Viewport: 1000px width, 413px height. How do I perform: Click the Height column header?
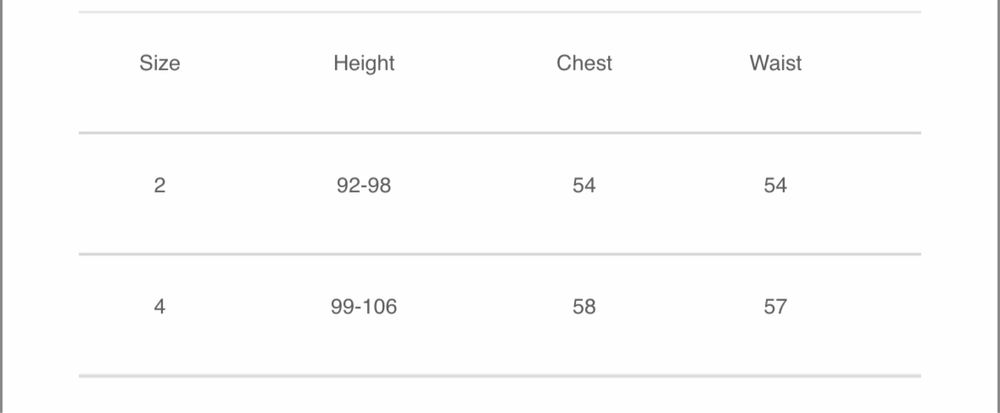click(364, 63)
